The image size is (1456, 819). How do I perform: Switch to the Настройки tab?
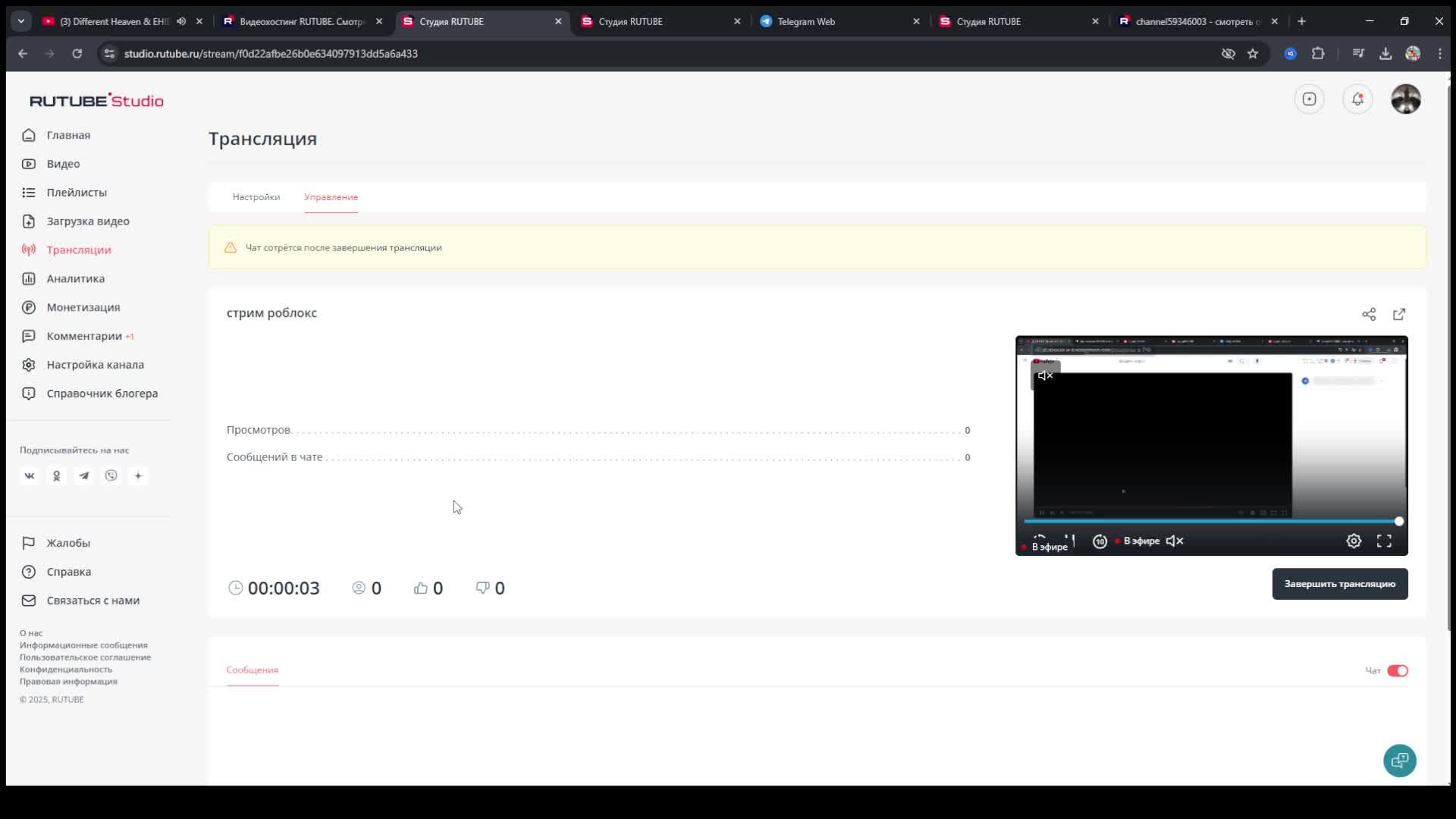[x=256, y=197]
